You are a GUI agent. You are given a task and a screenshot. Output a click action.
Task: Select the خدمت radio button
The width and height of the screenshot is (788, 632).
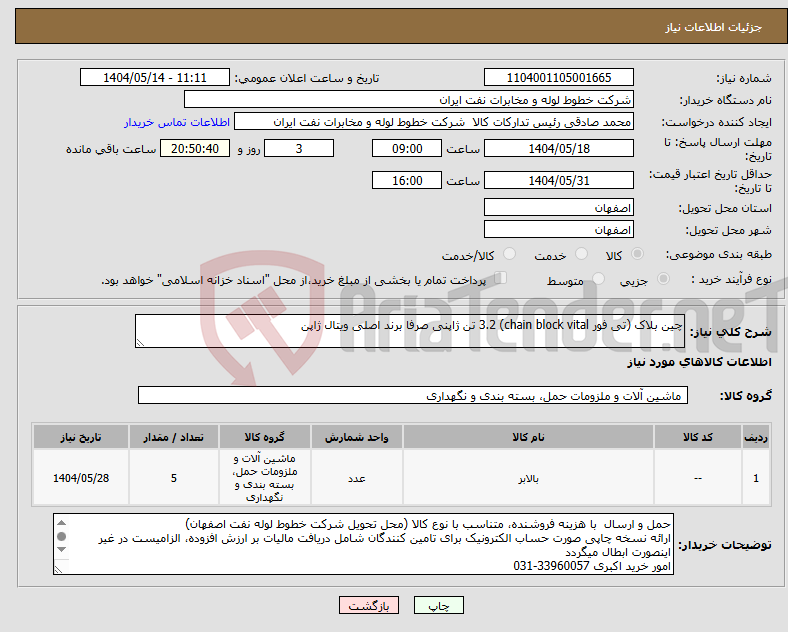tap(581, 254)
